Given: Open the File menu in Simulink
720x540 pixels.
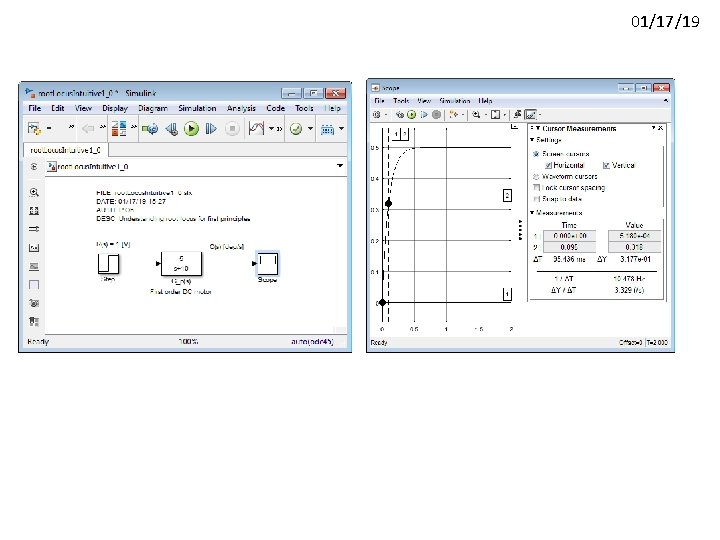Looking at the screenshot, I should (x=34, y=108).
